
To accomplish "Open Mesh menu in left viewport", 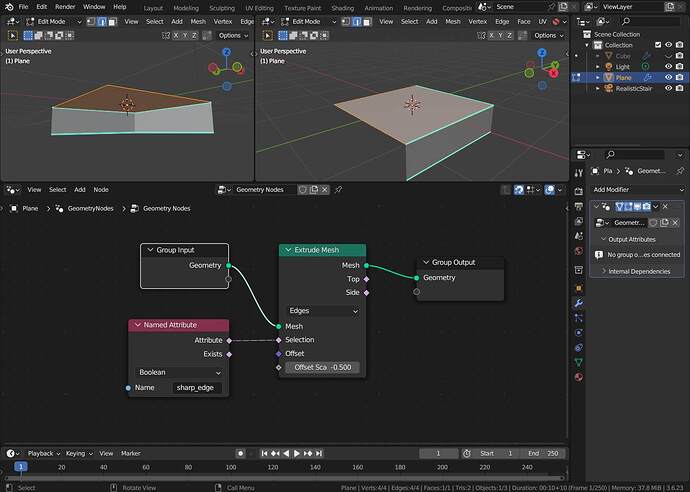I will coord(198,22).
